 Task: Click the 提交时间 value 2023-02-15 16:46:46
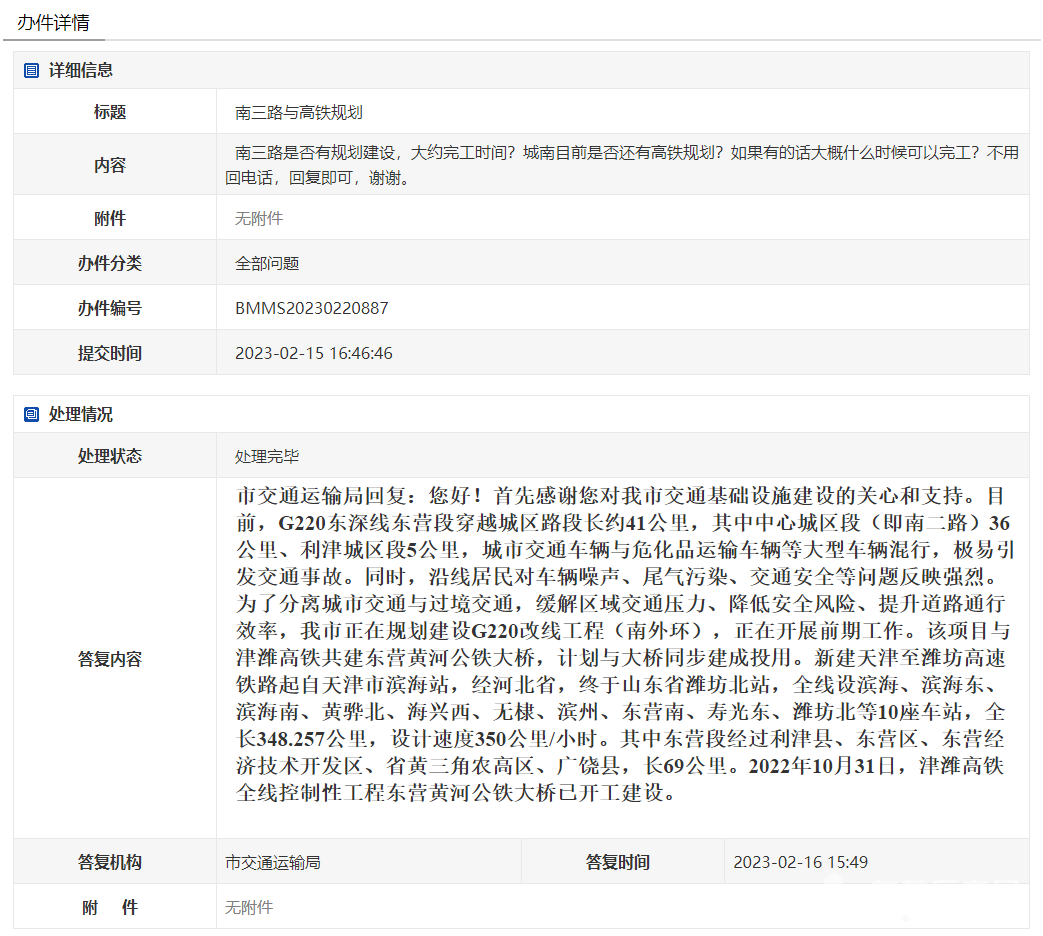(313, 354)
